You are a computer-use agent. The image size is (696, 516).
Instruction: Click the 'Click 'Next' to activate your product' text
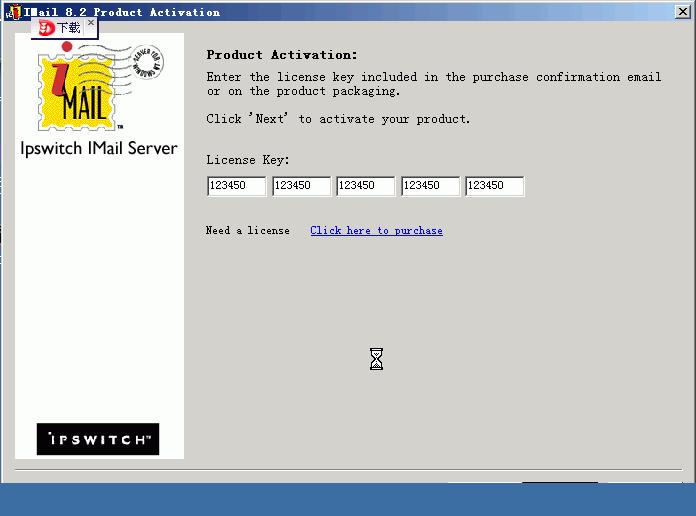pyautogui.click(x=338, y=119)
